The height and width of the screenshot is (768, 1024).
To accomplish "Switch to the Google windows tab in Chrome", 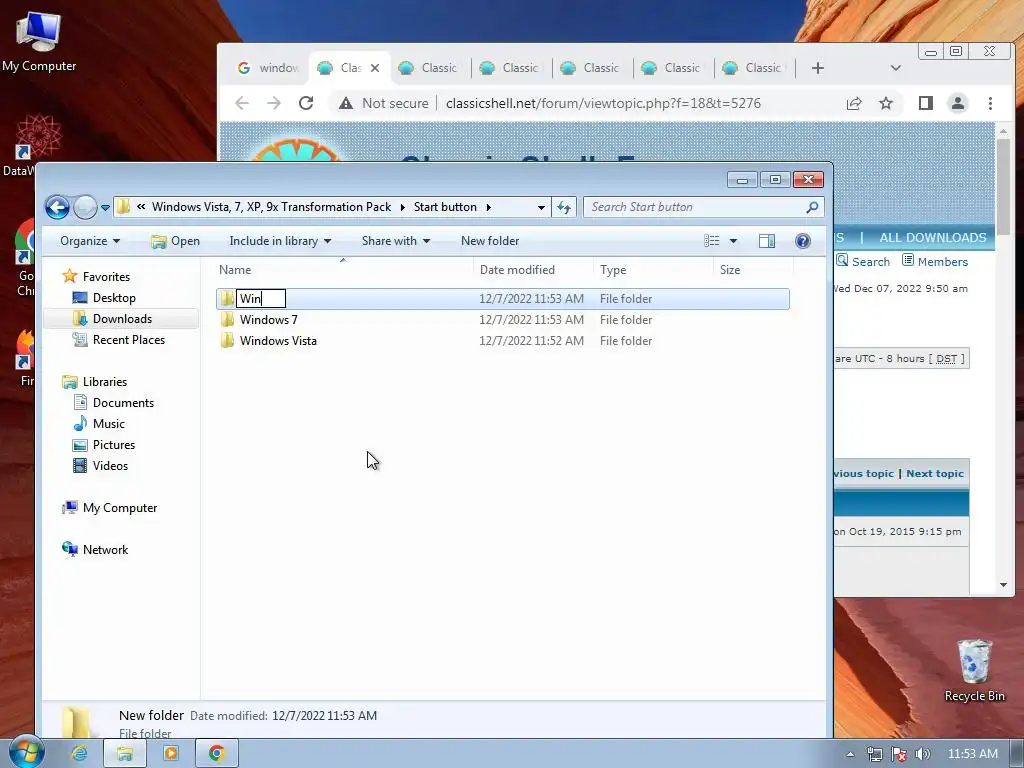I will (268, 68).
